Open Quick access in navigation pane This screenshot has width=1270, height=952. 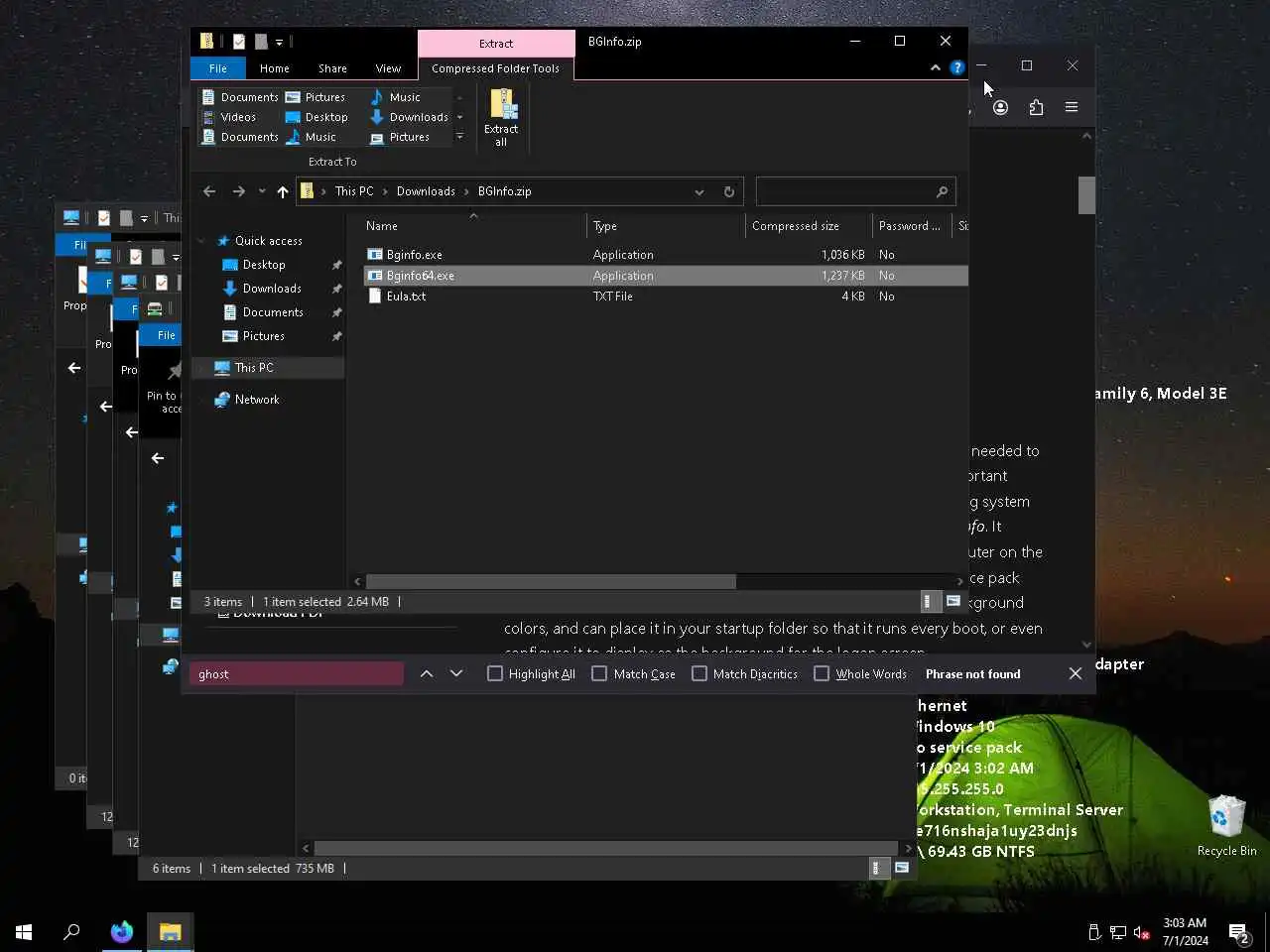tap(268, 241)
